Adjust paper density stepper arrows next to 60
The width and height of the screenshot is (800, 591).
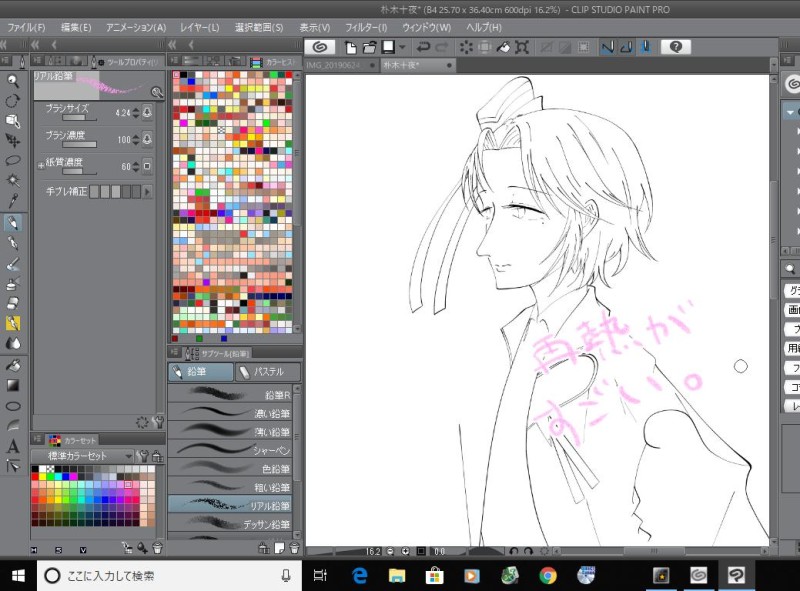pos(136,166)
